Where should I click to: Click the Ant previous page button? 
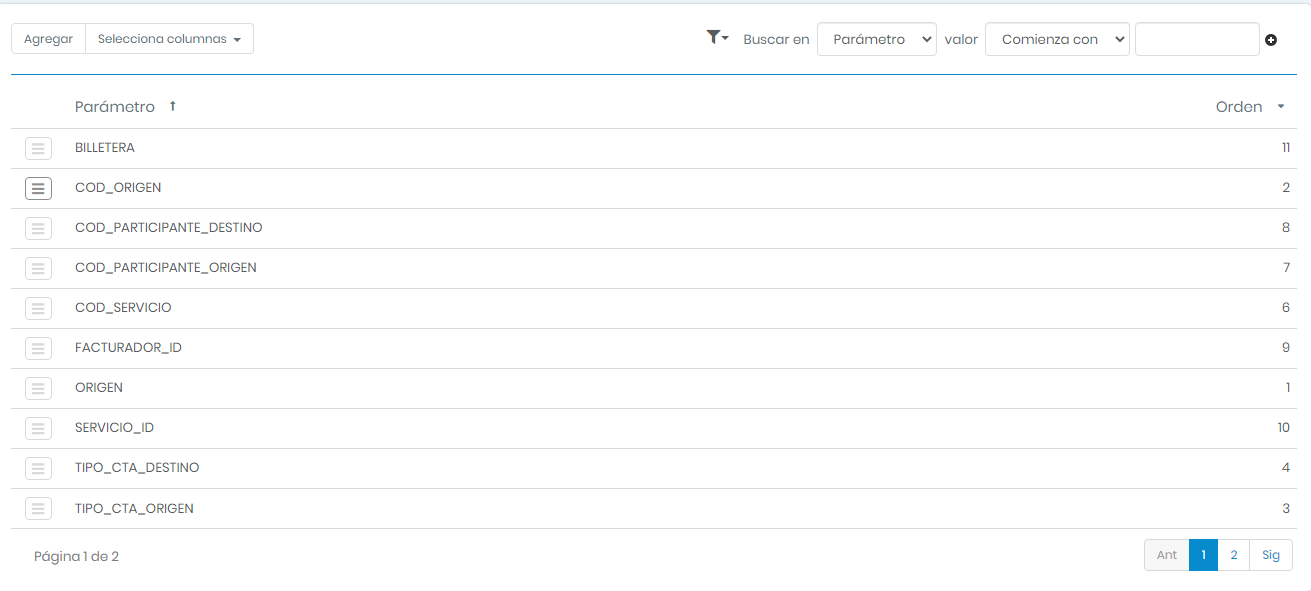click(1166, 555)
